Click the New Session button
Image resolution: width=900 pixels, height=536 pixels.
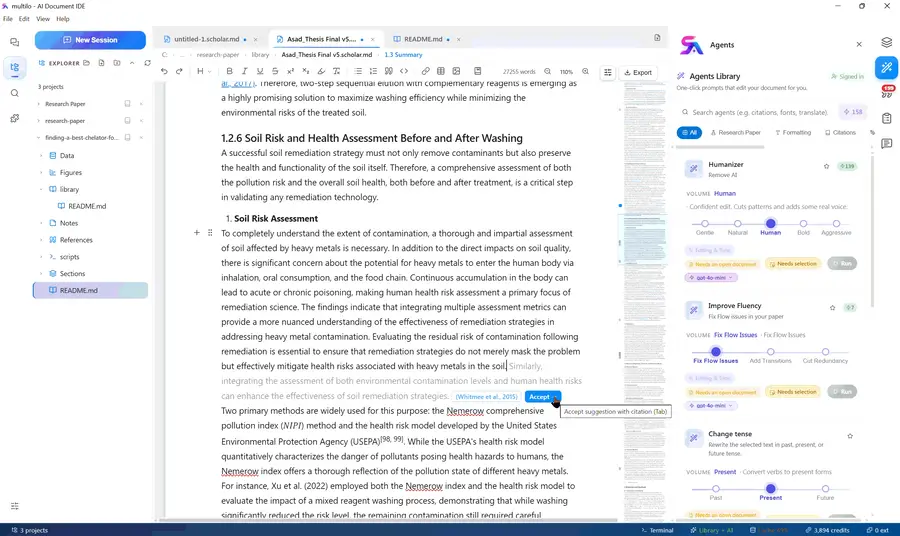click(x=90, y=40)
